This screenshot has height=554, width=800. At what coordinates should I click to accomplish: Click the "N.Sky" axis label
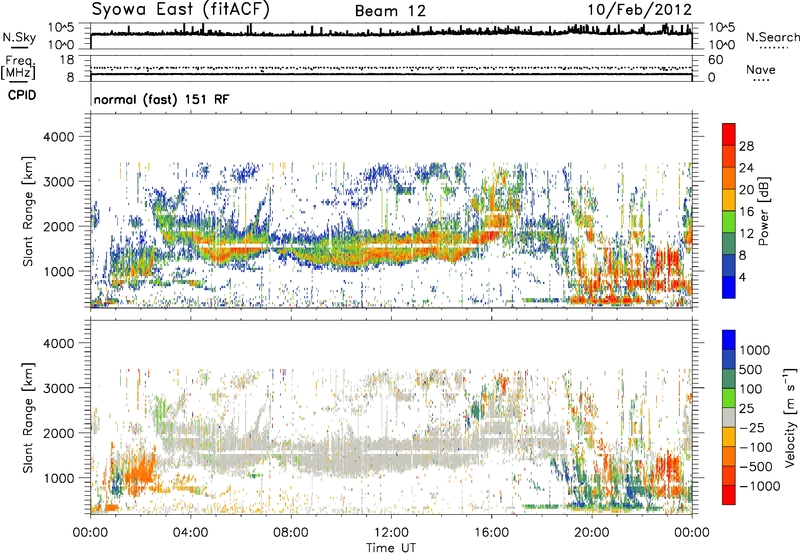(x=19, y=37)
